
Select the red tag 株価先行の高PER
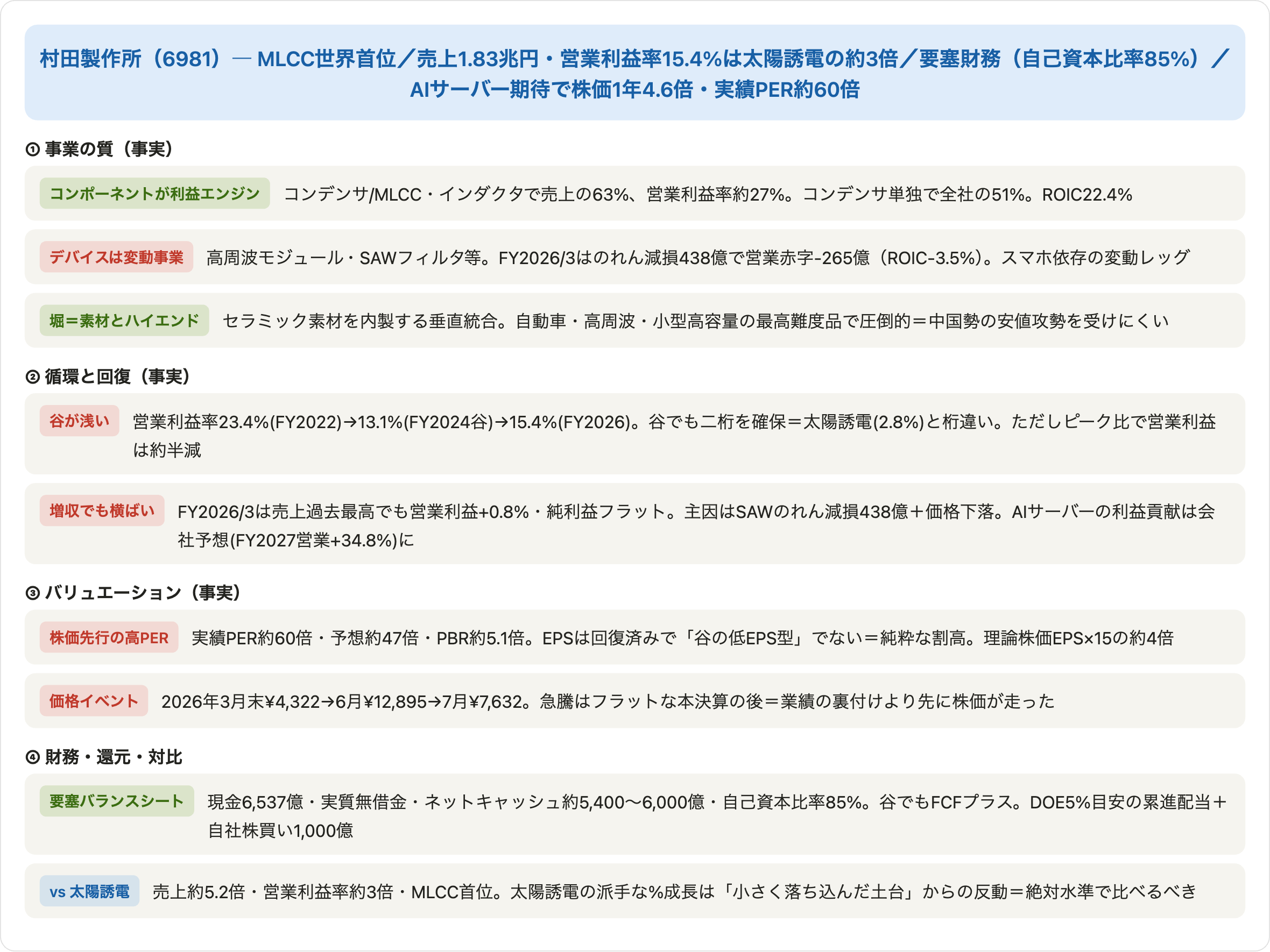click(109, 637)
